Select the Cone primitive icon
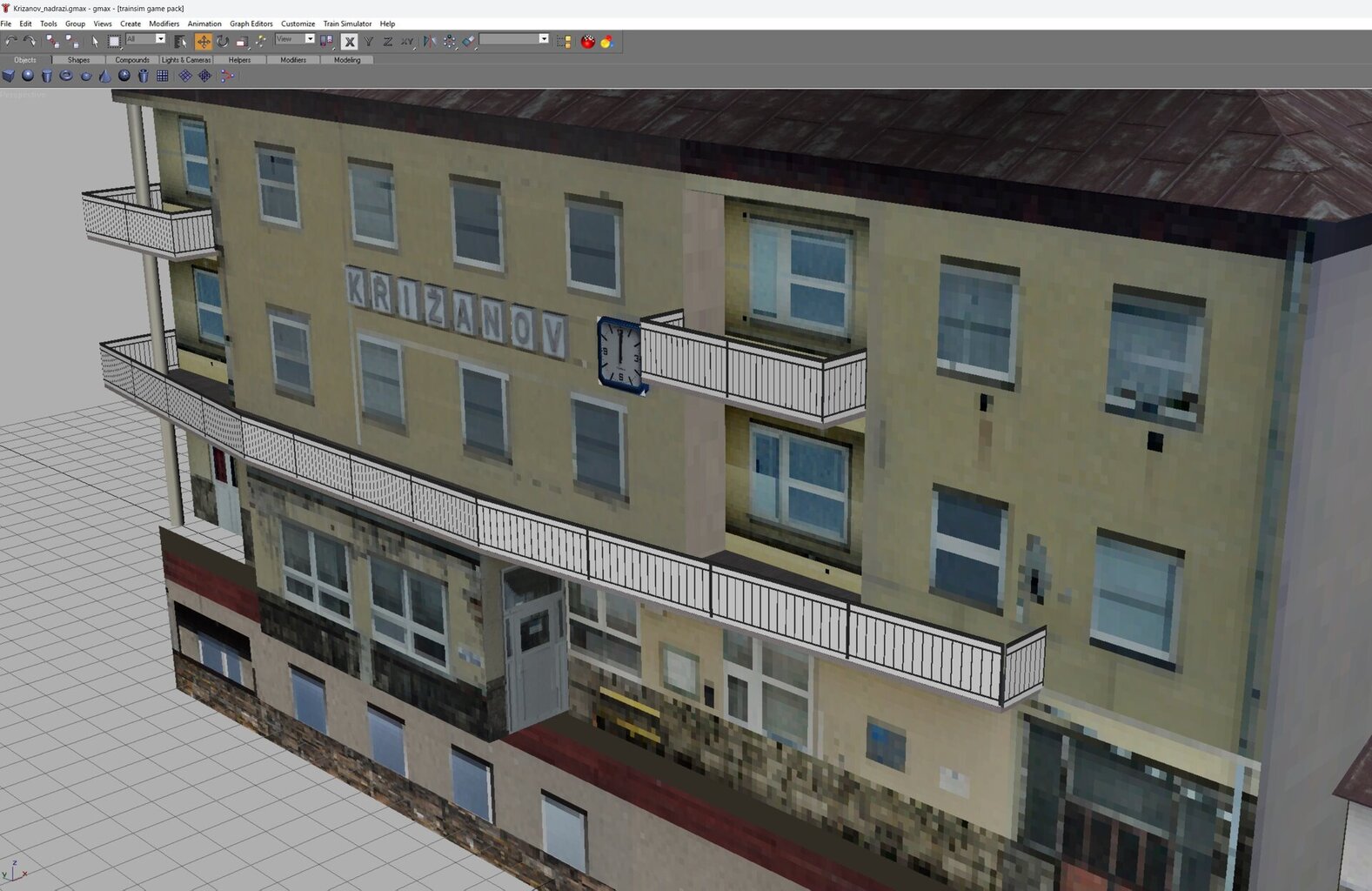The width and height of the screenshot is (1372, 891). [105, 77]
